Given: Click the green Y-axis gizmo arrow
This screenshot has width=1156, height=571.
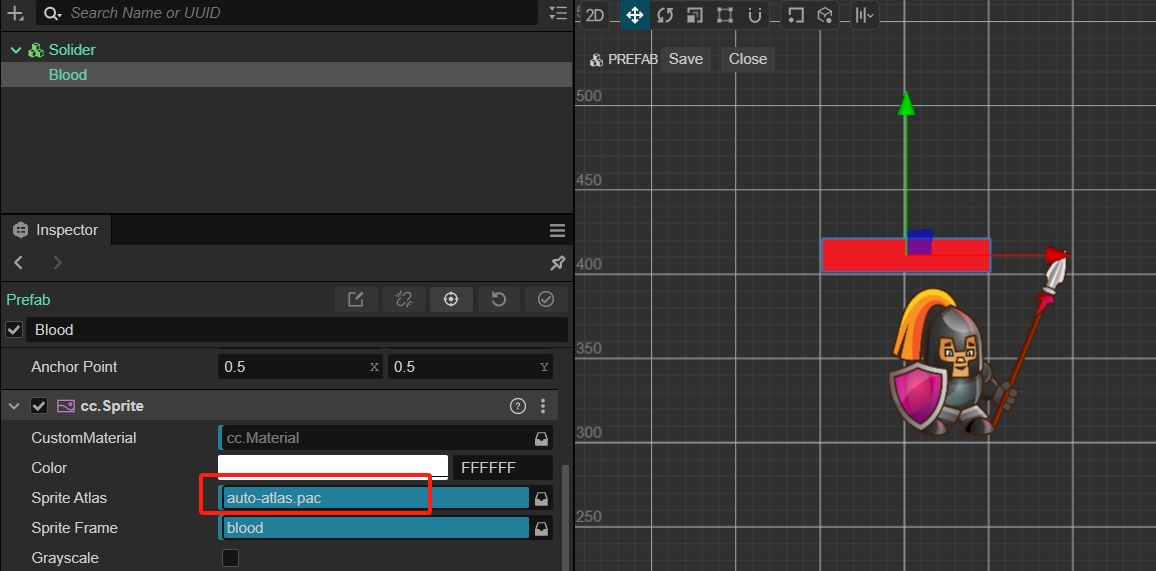Looking at the screenshot, I should [x=906, y=103].
